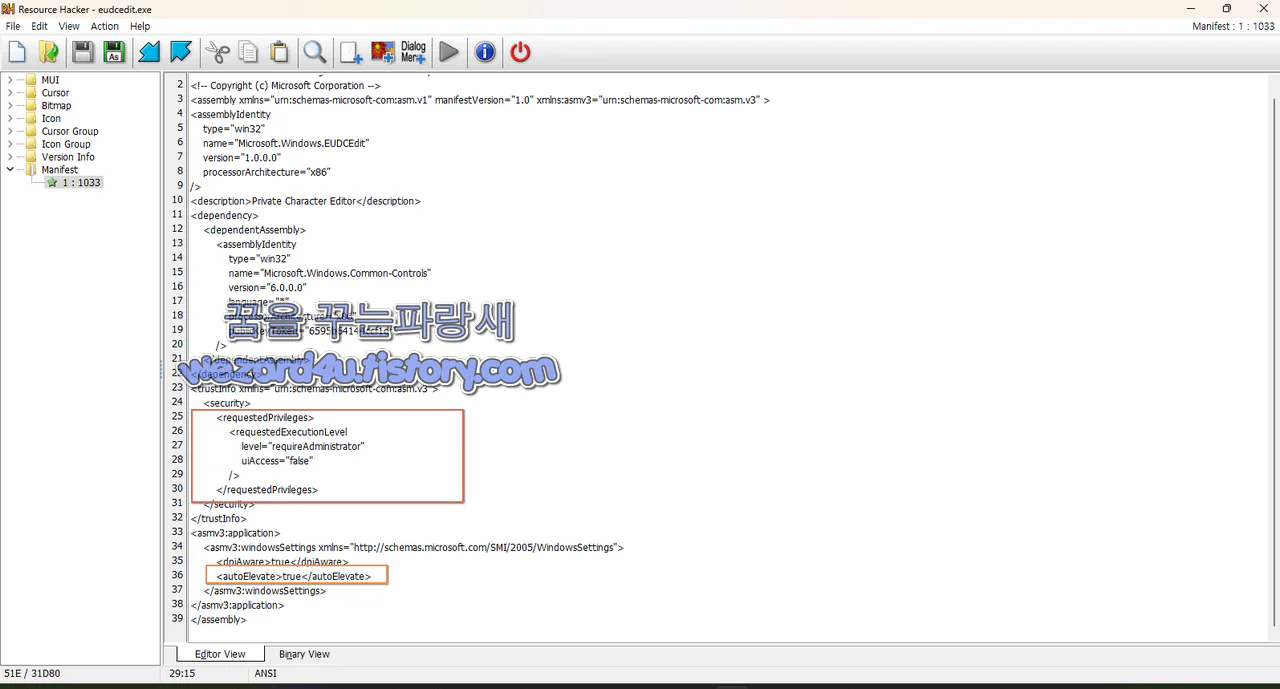Image resolution: width=1280 pixels, height=689 pixels.
Task: Click the ANSI encoding status entry
Action: pyautogui.click(x=266, y=674)
